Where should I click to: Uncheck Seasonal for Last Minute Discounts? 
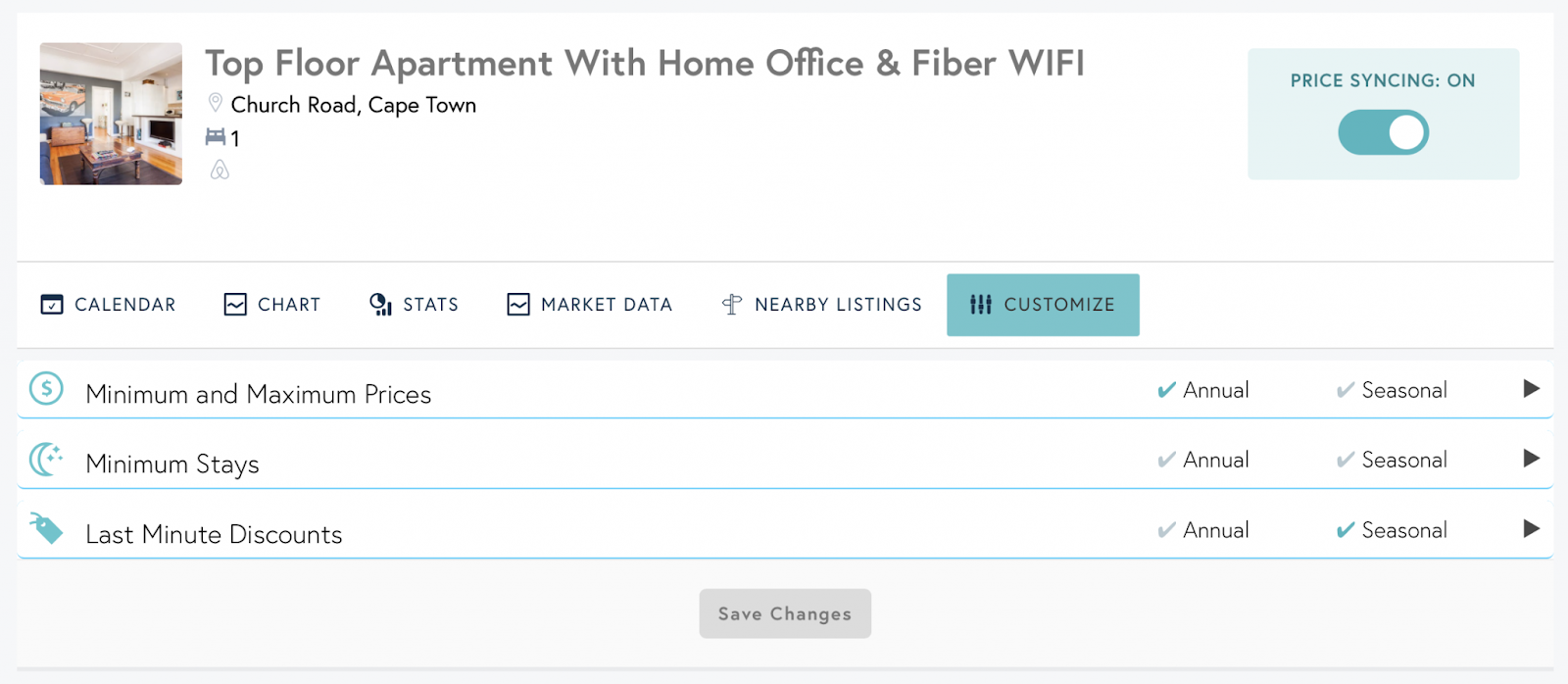[1346, 530]
